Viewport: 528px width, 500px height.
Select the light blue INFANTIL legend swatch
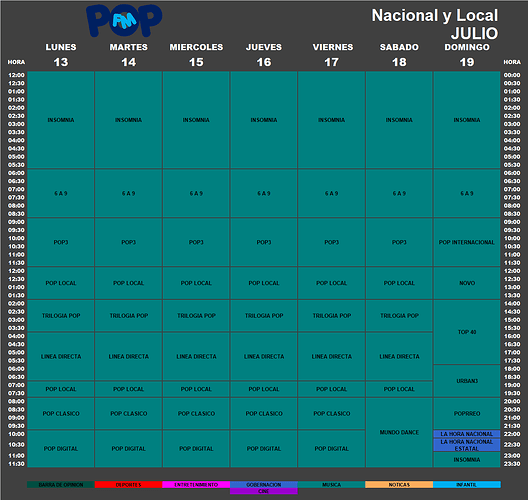(x=467, y=485)
